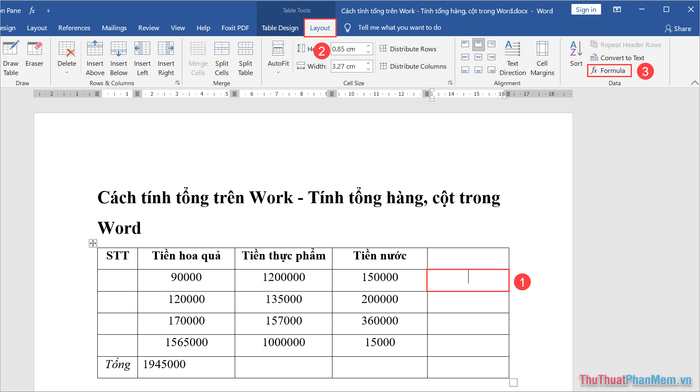Expand the AutoFit dropdown

tap(278, 72)
